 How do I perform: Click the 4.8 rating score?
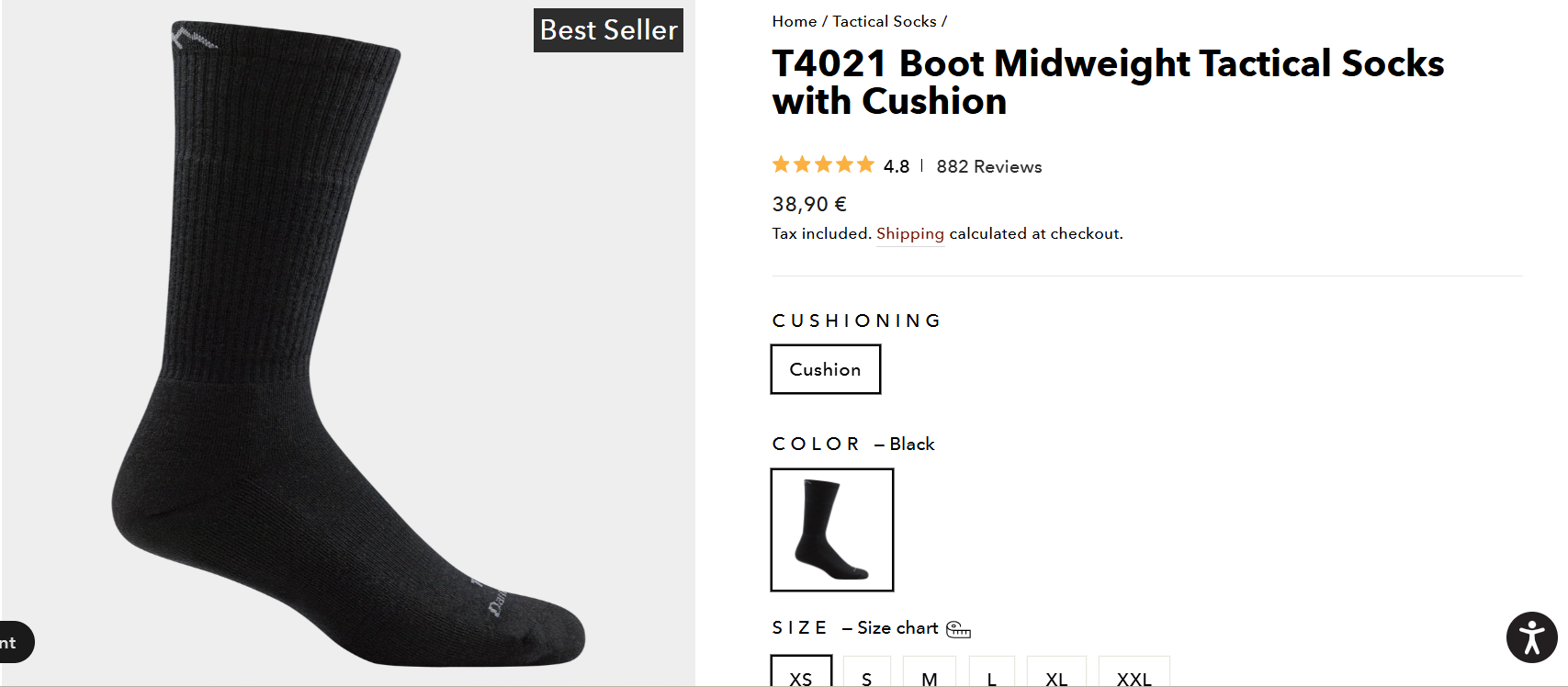click(896, 166)
